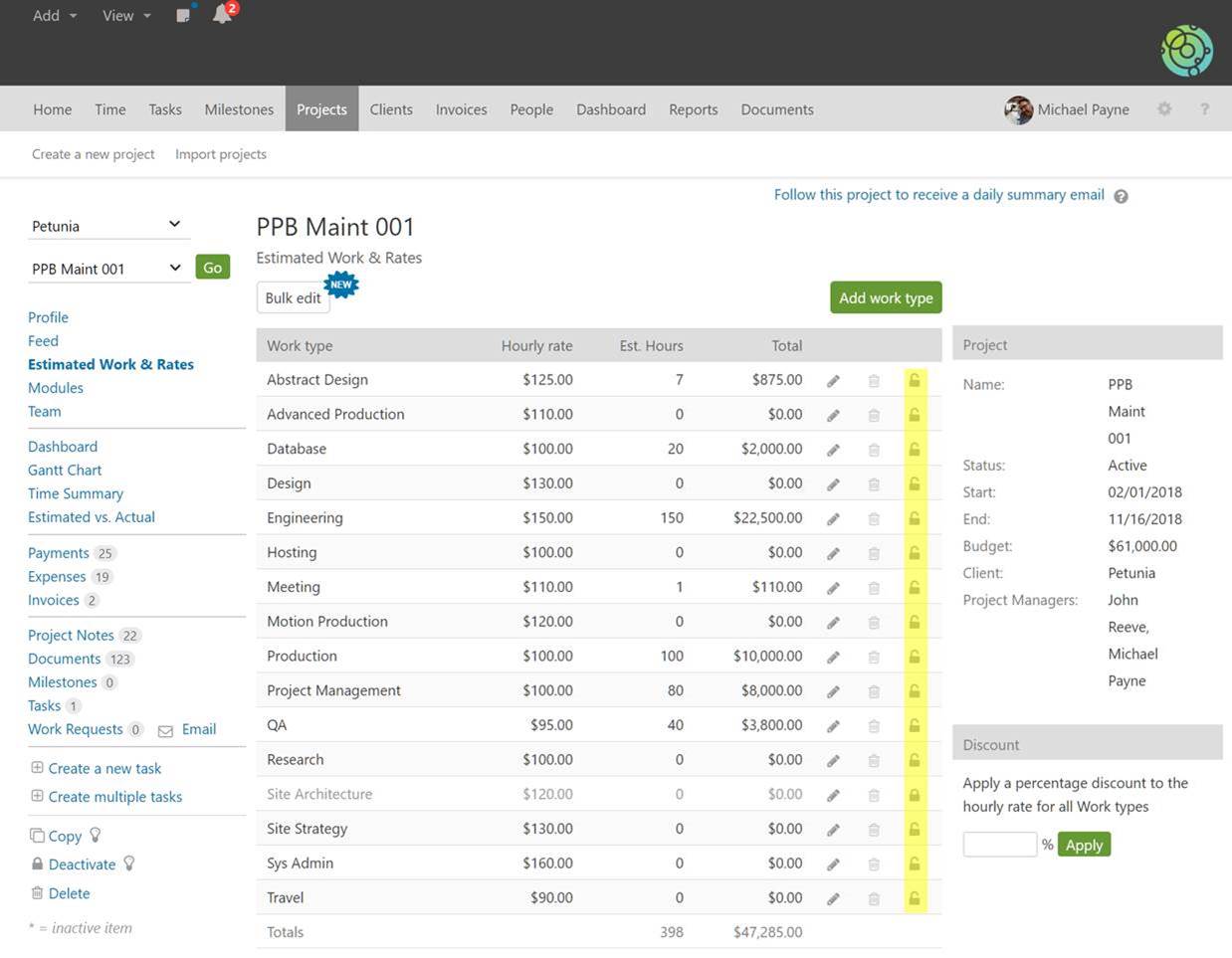Image resolution: width=1232 pixels, height=958 pixels.
Task: Toggle the lock for Database work type
Action: [x=914, y=450]
